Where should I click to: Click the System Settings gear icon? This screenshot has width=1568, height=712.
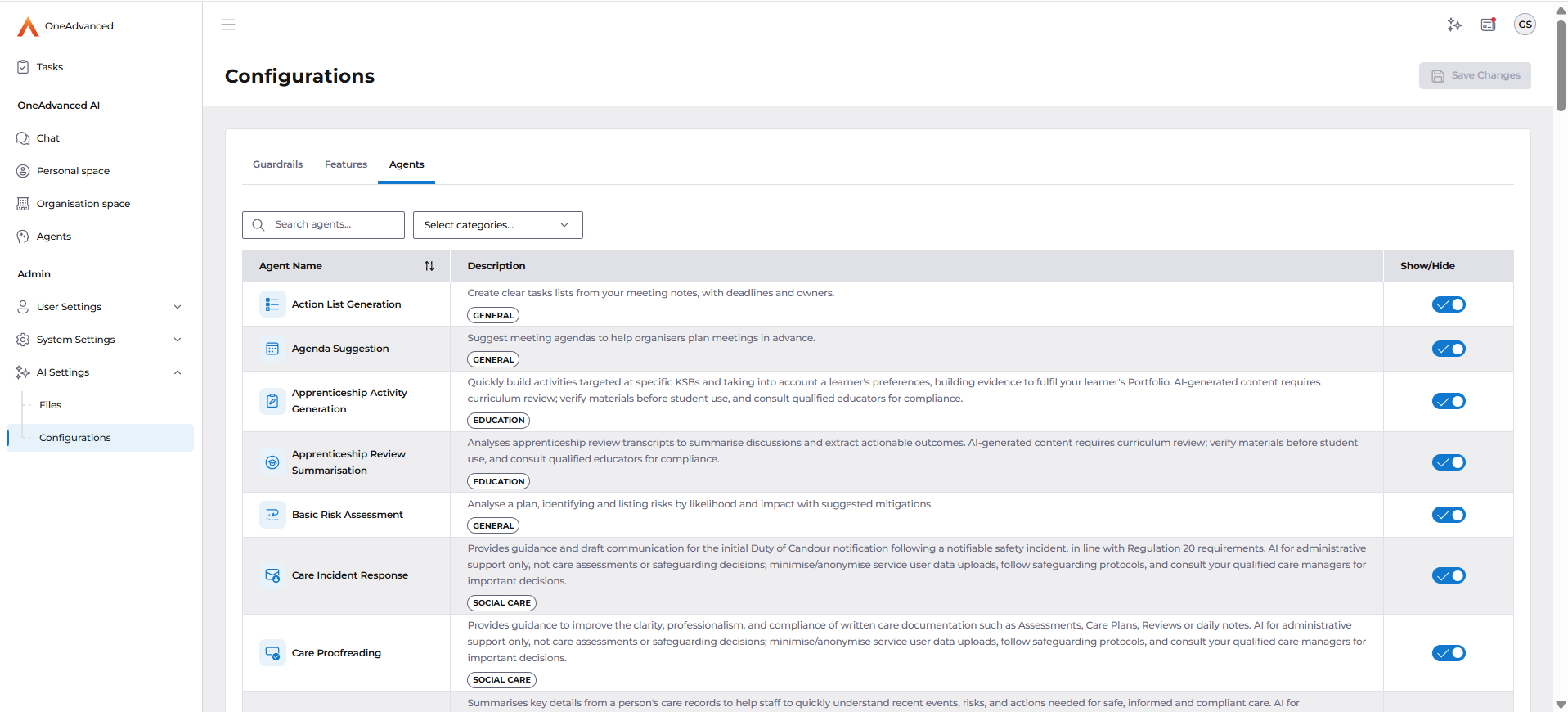coord(23,340)
